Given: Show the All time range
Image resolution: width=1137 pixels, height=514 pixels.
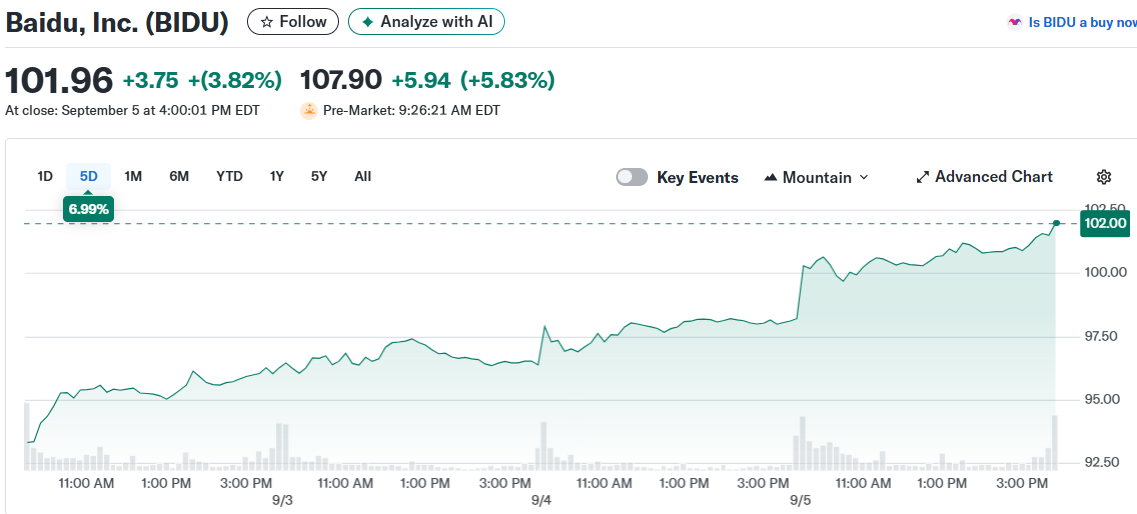Looking at the screenshot, I should pos(363,176).
